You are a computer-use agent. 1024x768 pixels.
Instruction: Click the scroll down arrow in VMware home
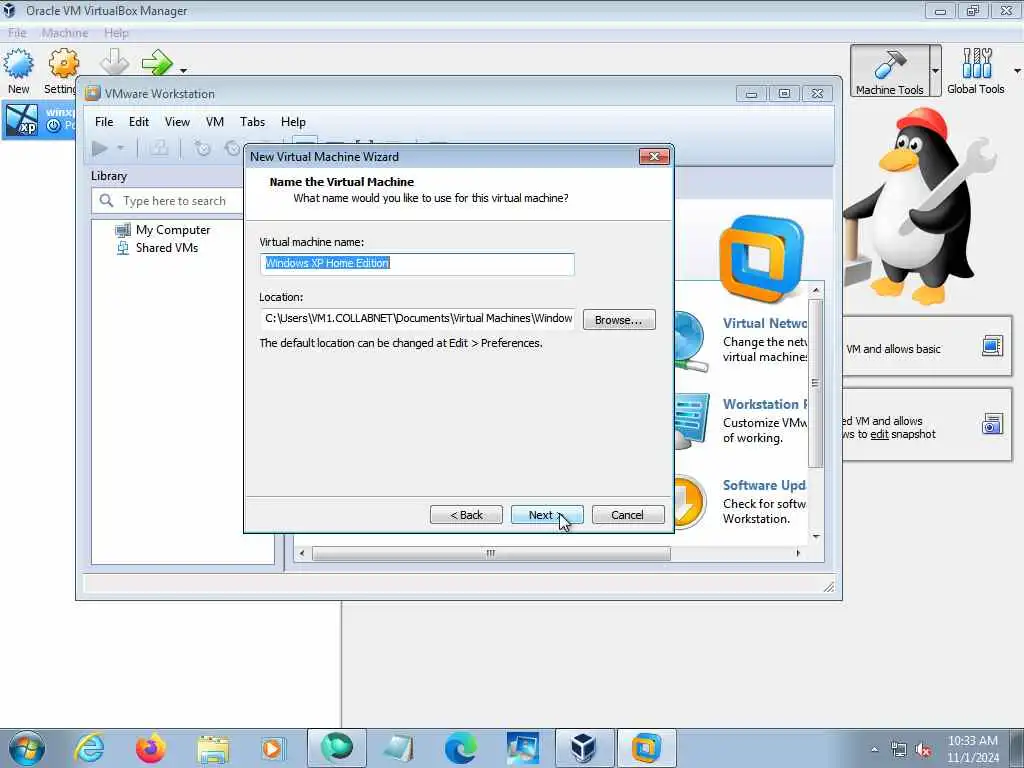click(816, 537)
